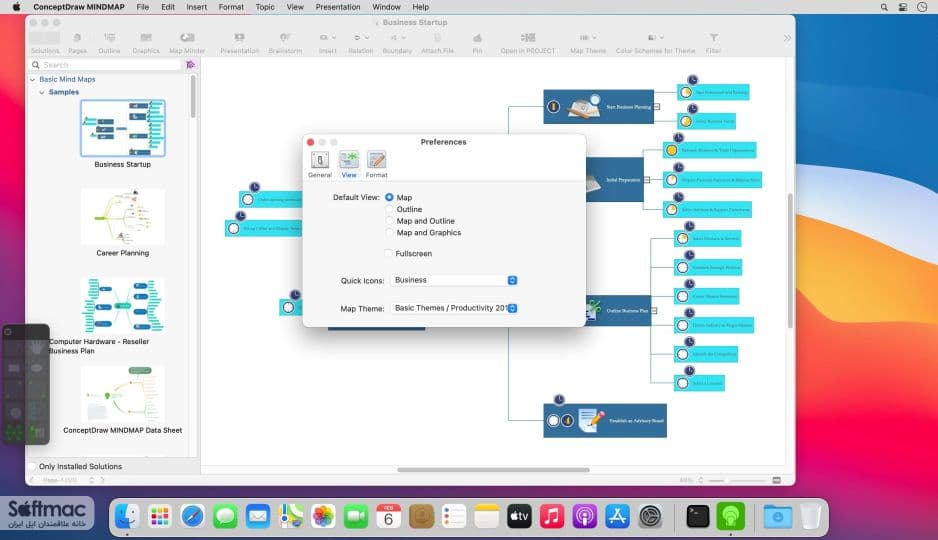Image resolution: width=938 pixels, height=540 pixels.
Task: Open Control Center in the menu bar
Action: [x=903, y=7]
